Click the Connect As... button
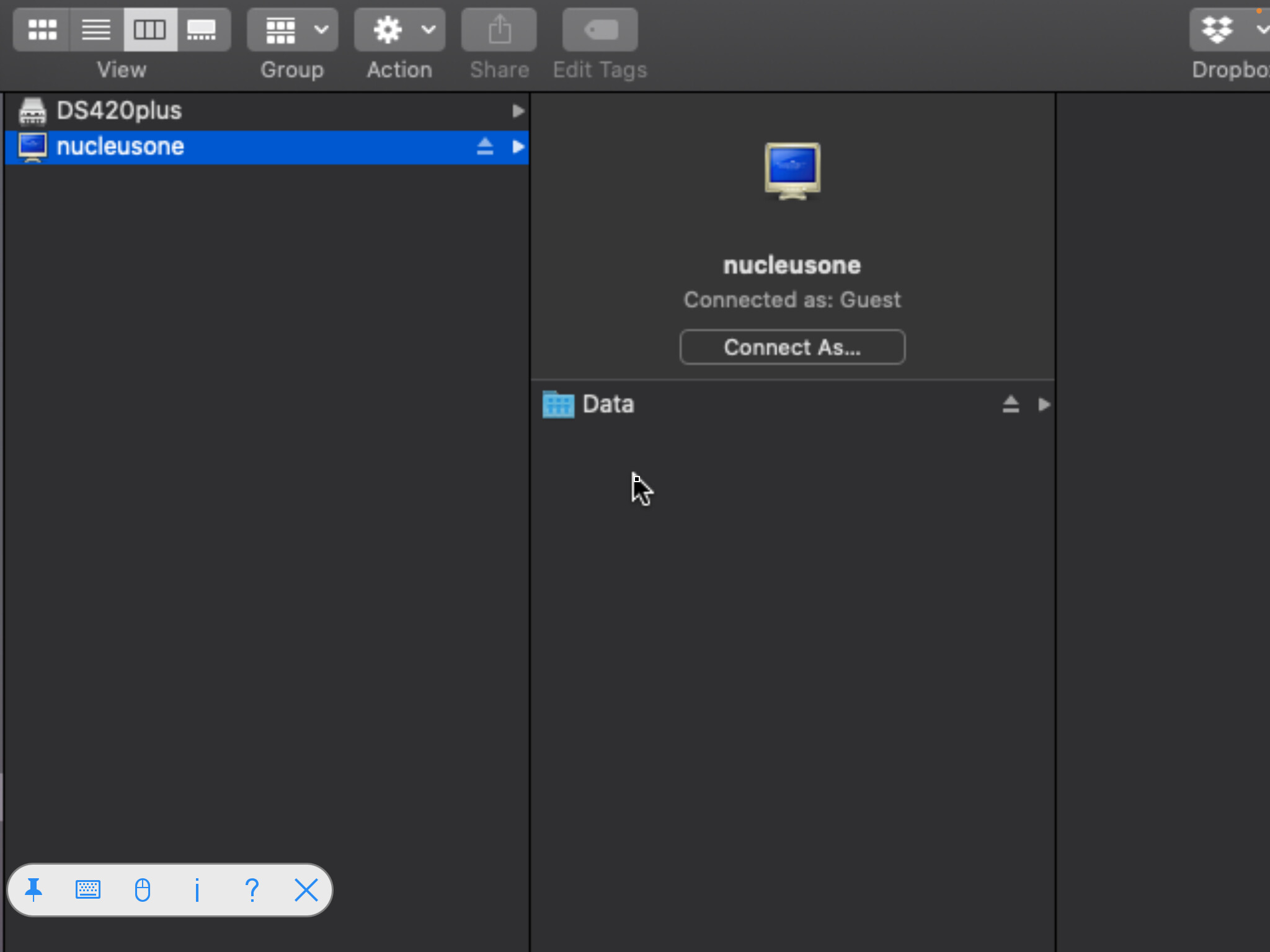This screenshot has height=952, width=1270. (792, 347)
